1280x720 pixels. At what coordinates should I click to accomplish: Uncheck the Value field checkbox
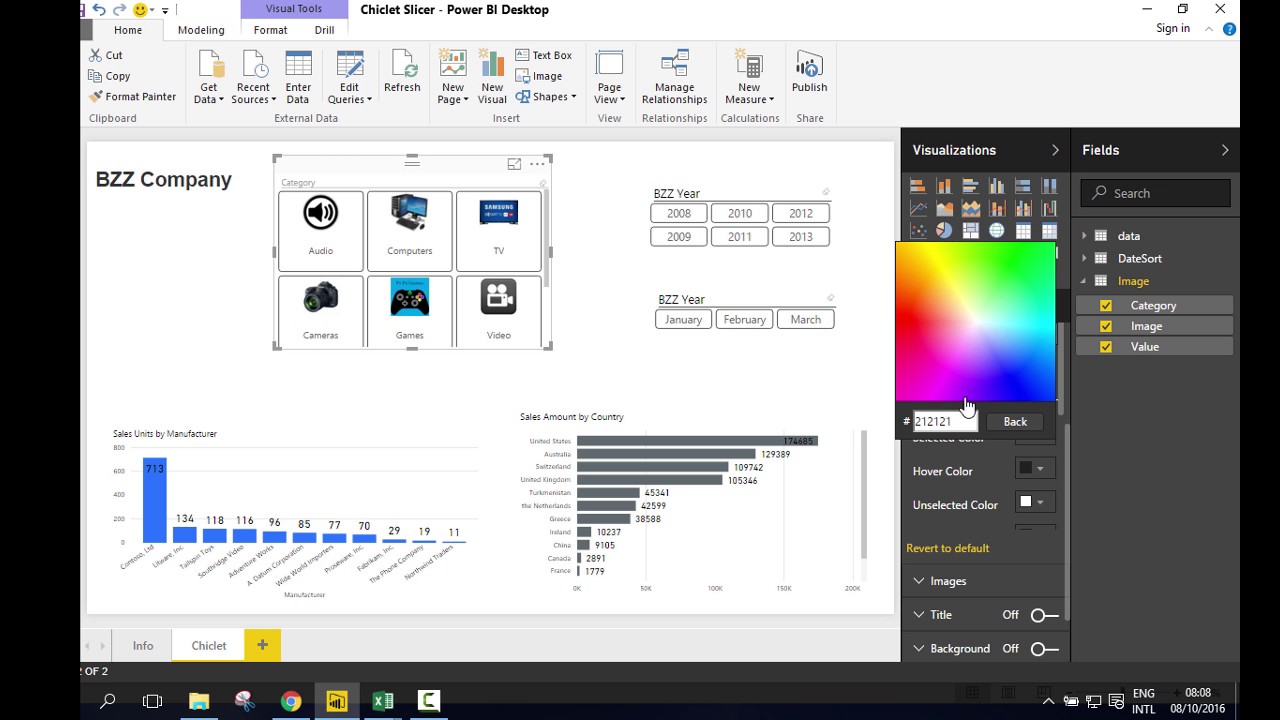pyautogui.click(x=1105, y=347)
